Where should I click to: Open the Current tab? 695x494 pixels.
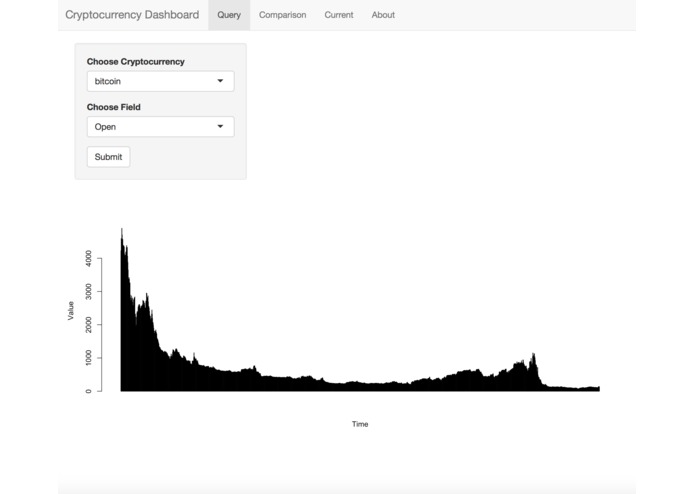pos(339,15)
